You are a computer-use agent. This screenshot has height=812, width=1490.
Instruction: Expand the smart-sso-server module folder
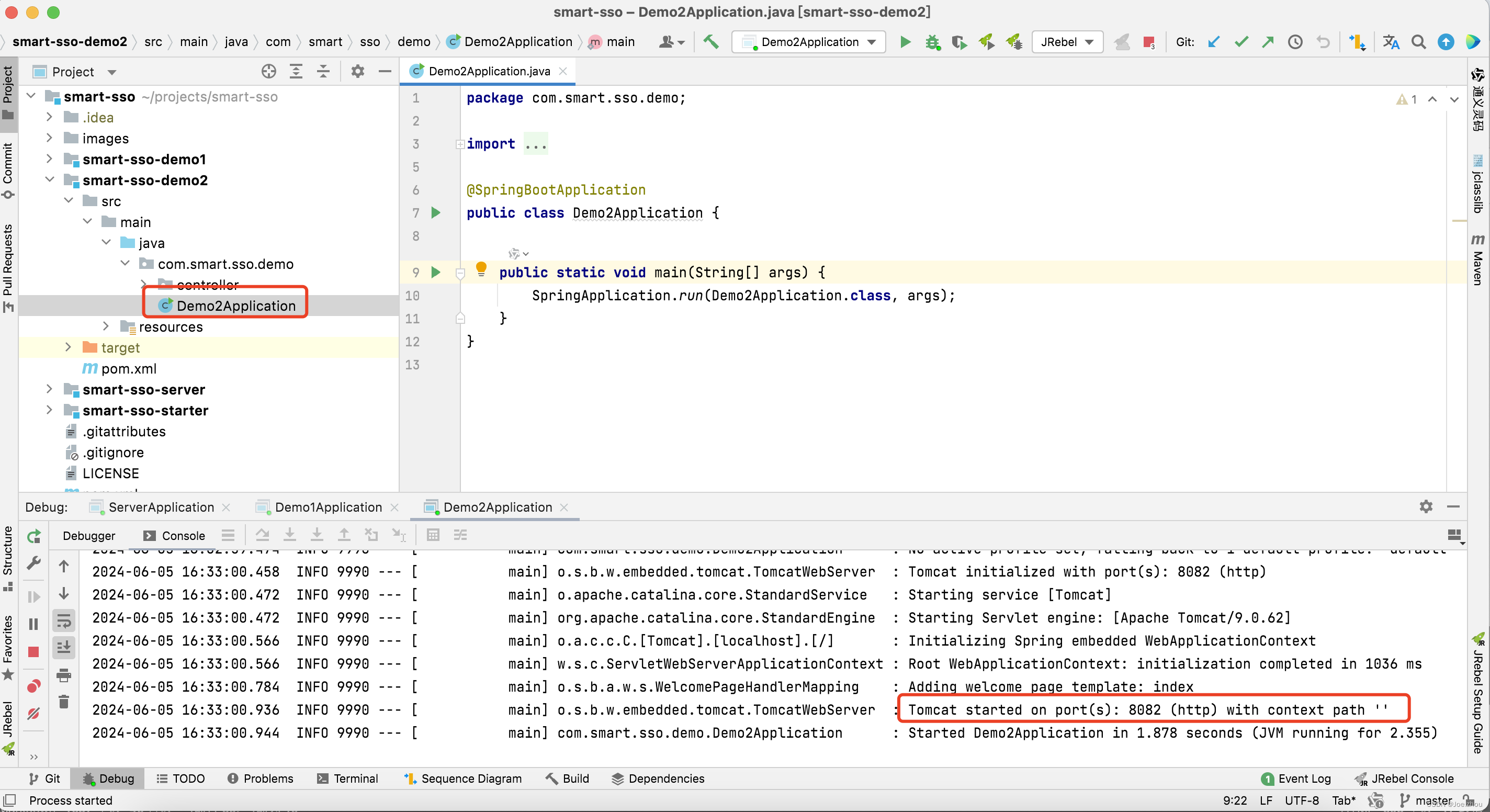coord(49,389)
